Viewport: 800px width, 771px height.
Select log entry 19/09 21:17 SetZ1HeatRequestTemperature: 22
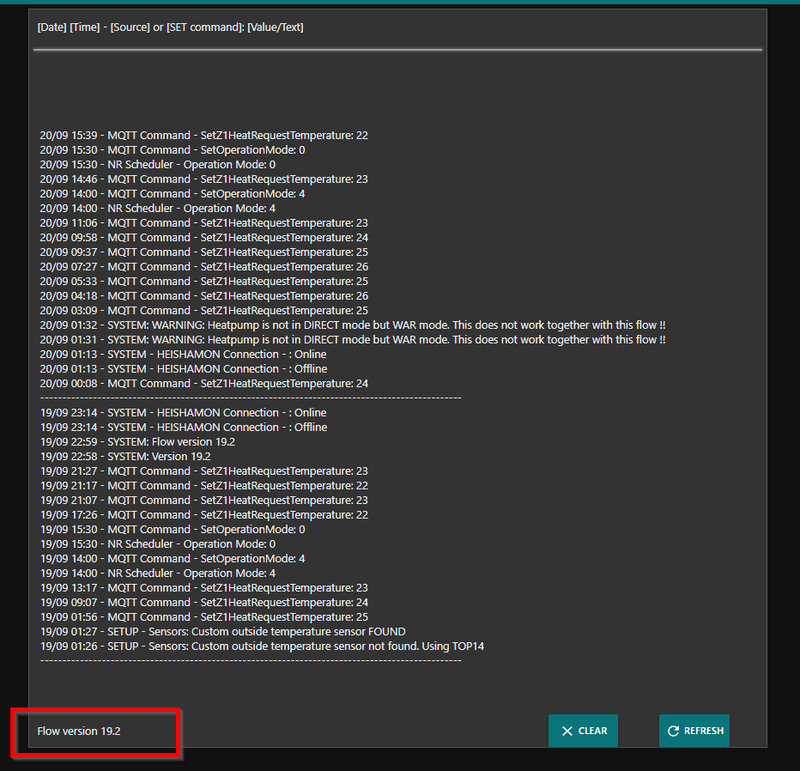(204, 486)
